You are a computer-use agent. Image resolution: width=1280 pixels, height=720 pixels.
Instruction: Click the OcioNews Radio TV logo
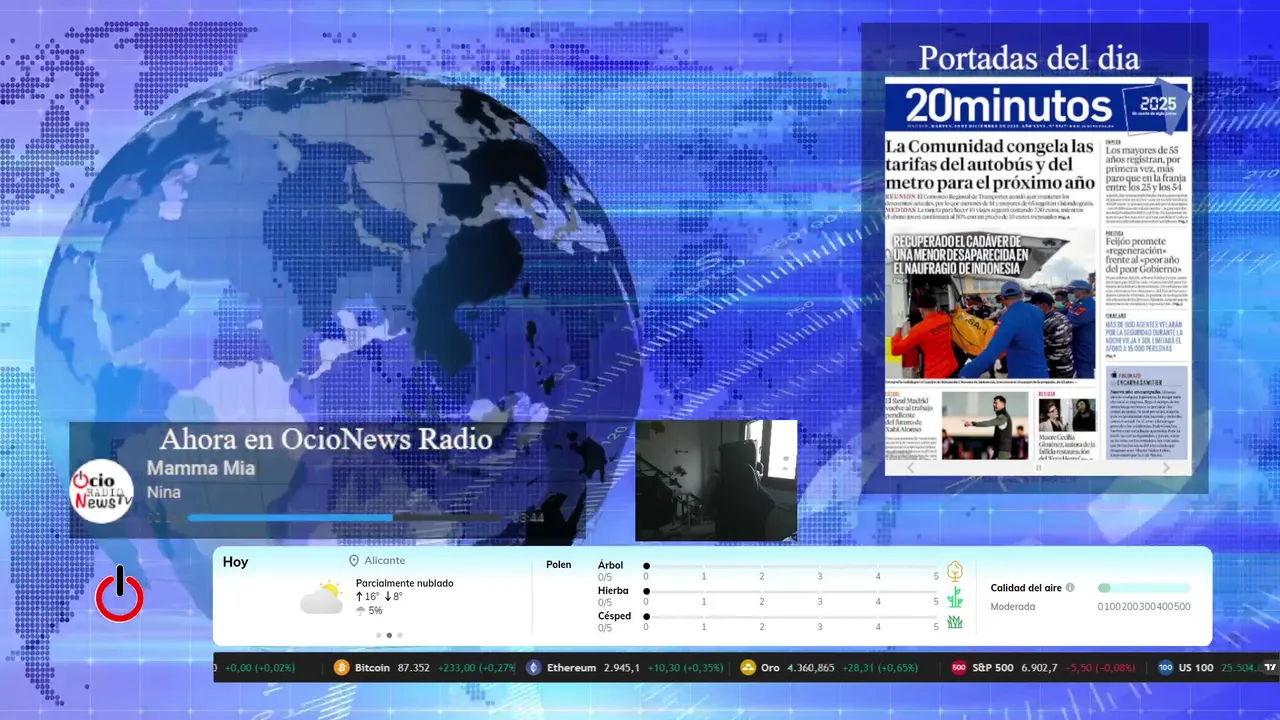coord(101,491)
